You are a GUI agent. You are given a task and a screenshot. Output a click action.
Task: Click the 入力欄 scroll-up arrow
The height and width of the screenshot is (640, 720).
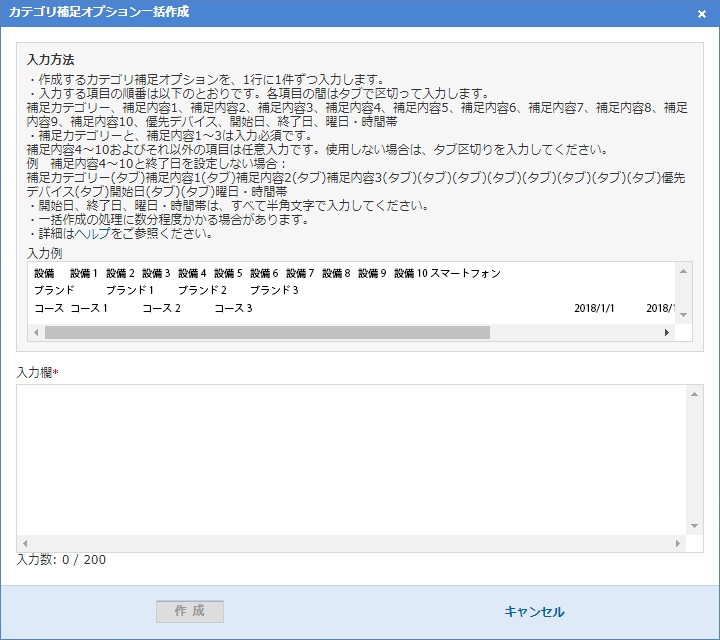[694, 394]
